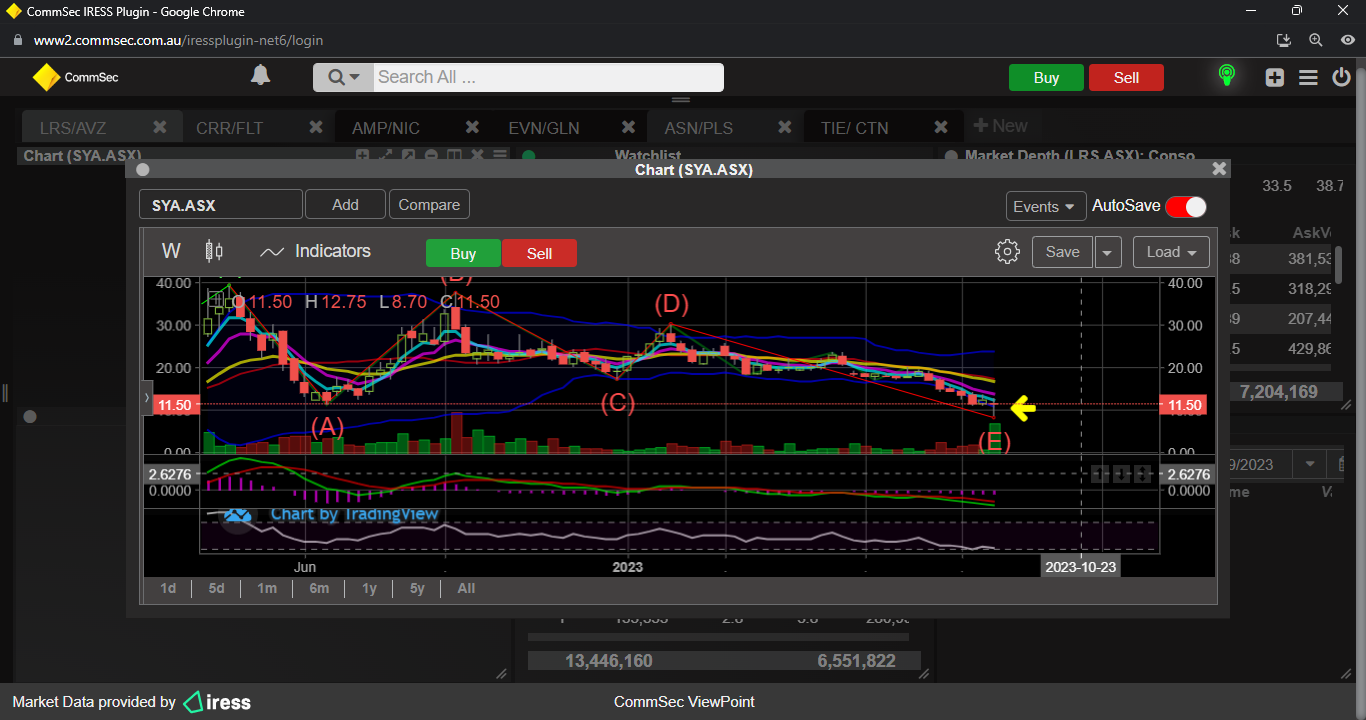Screen dimensions: 1366x720
Task: Click the workspace collapse handle below search bar
Action: coord(682,100)
